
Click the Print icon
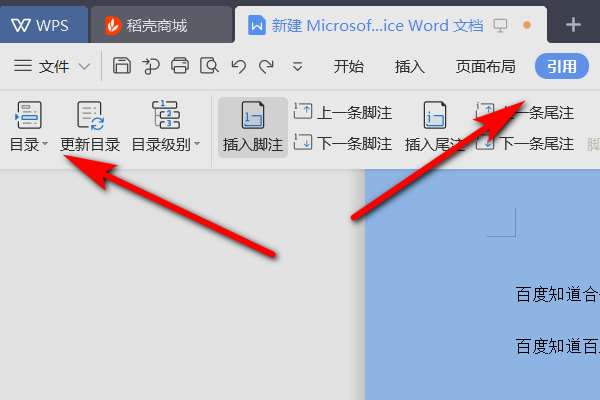point(180,66)
